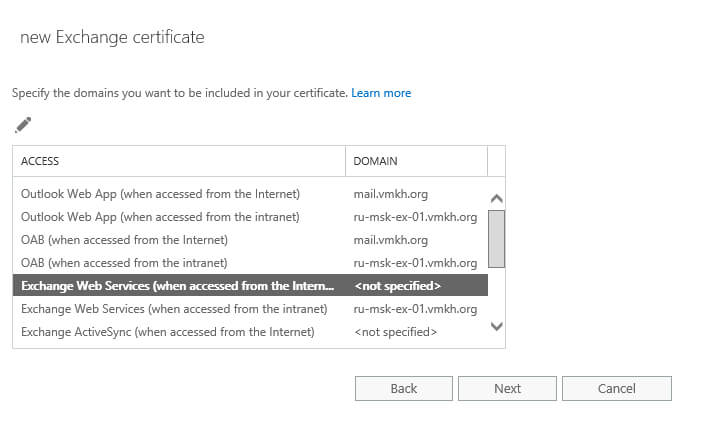
Task: Click mail.vmkh.org domain in OAB Internet row
Action: coord(391,240)
